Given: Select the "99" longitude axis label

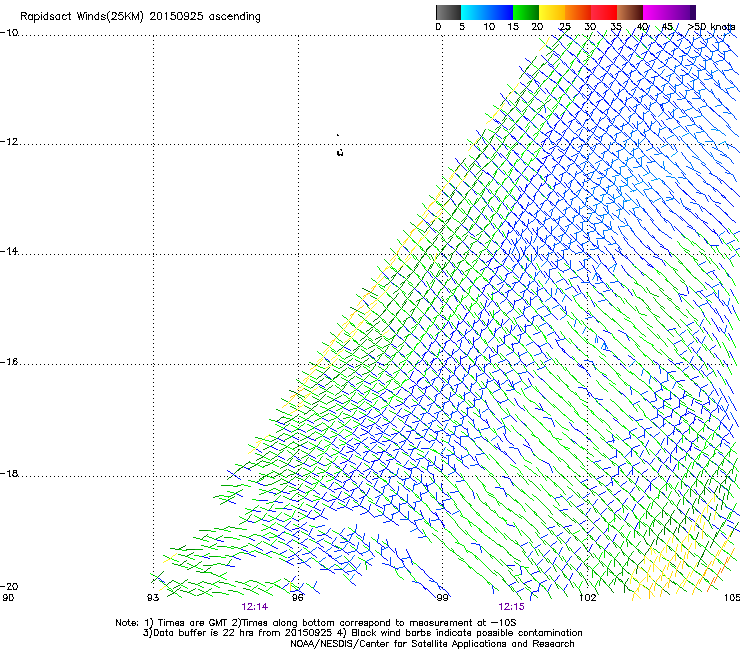Looking at the screenshot, I should coord(442,598).
